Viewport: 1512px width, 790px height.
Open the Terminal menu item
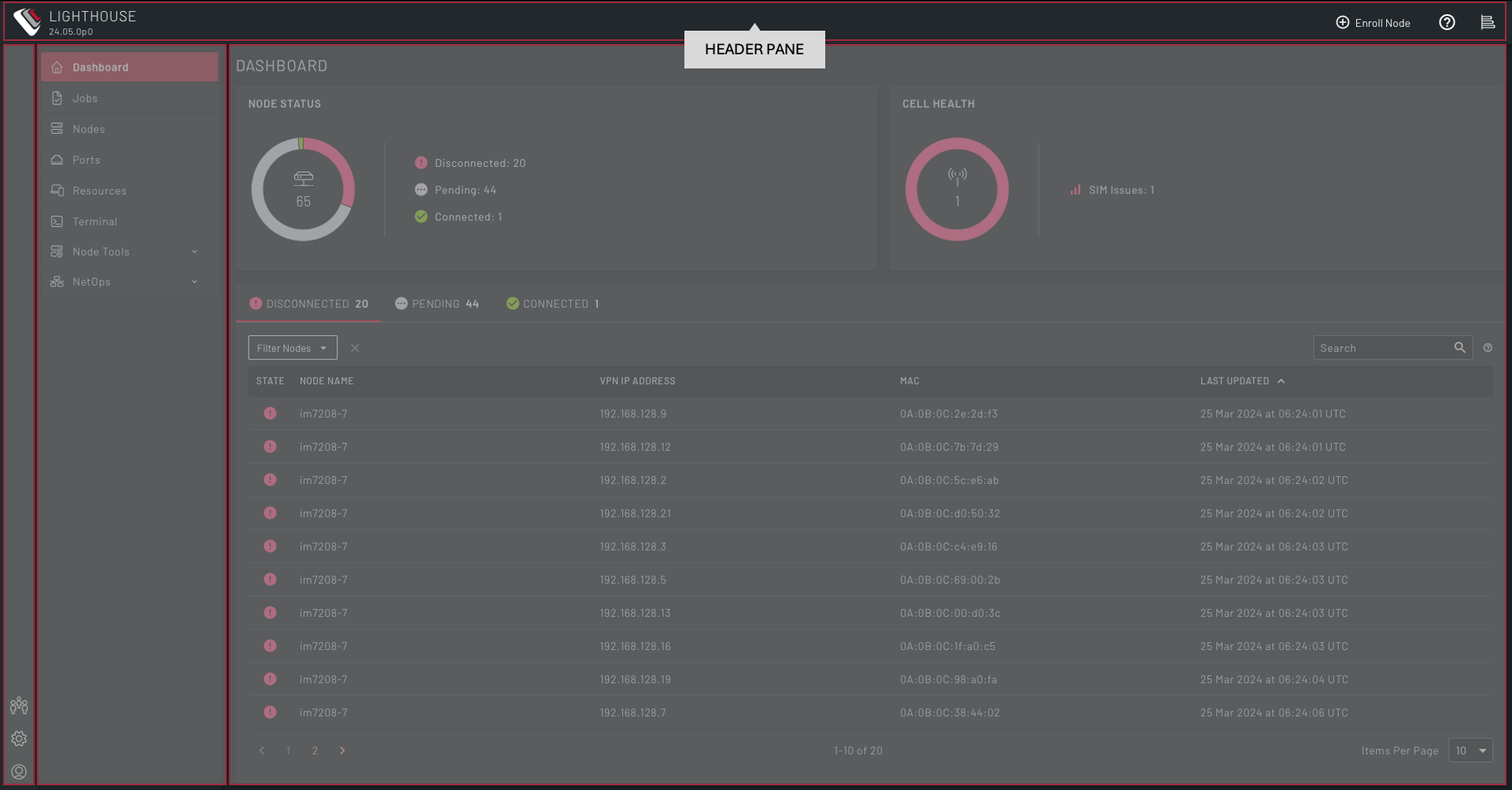click(x=95, y=222)
